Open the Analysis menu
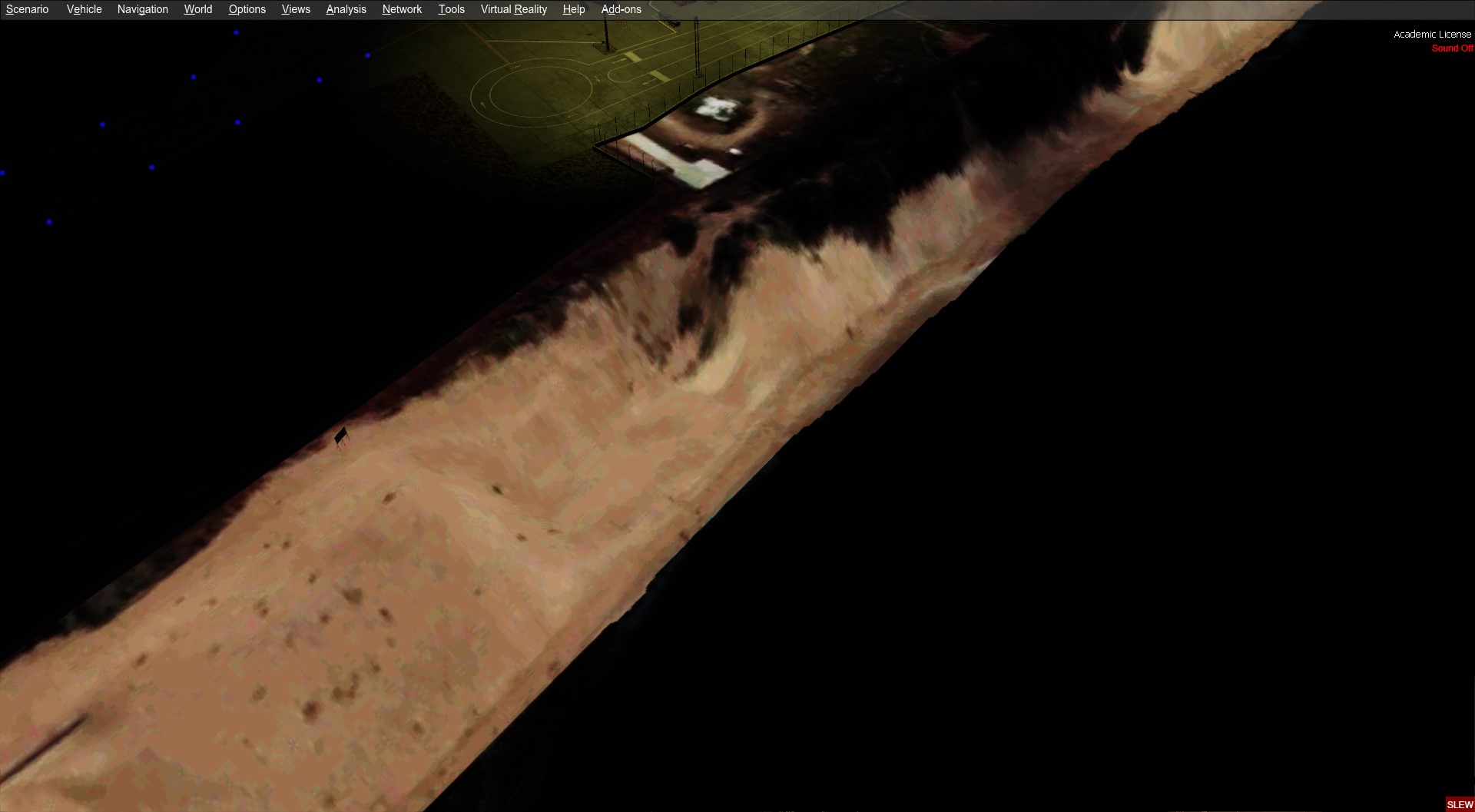1475x812 pixels. point(346,9)
